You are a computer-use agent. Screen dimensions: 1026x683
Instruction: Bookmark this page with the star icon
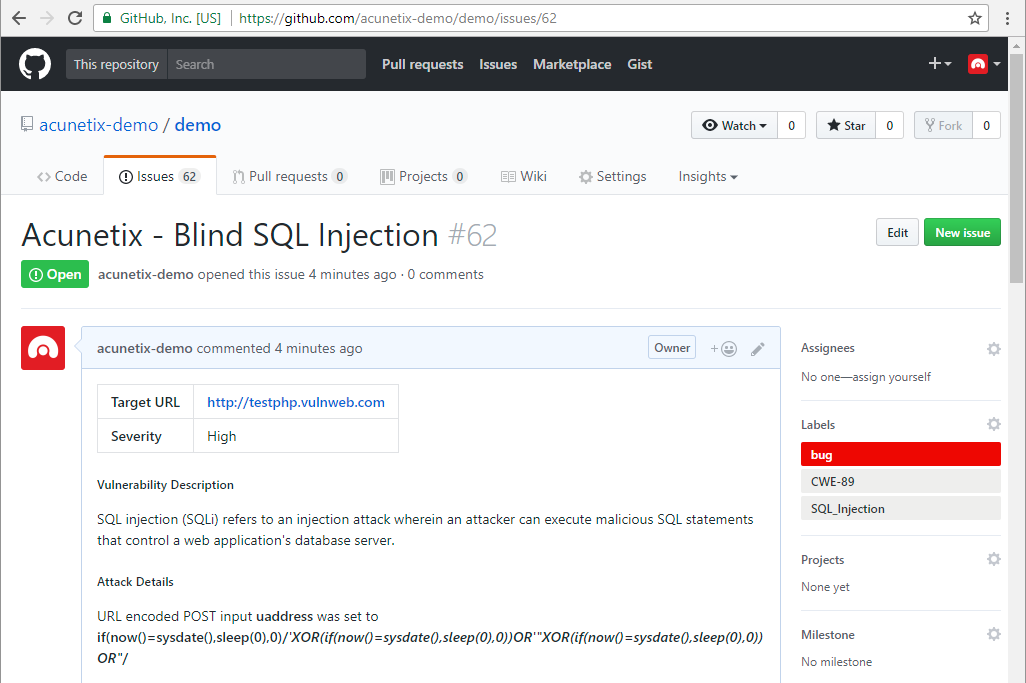point(975,18)
